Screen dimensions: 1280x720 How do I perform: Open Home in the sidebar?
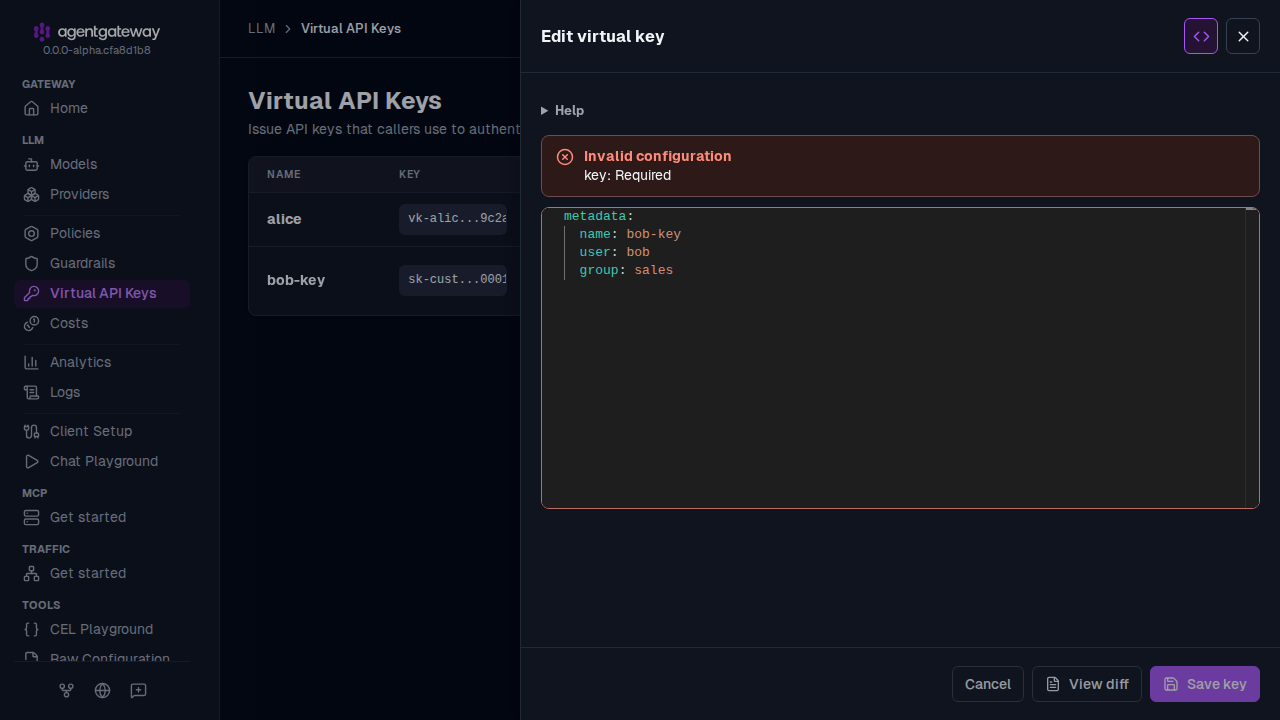[102, 108]
